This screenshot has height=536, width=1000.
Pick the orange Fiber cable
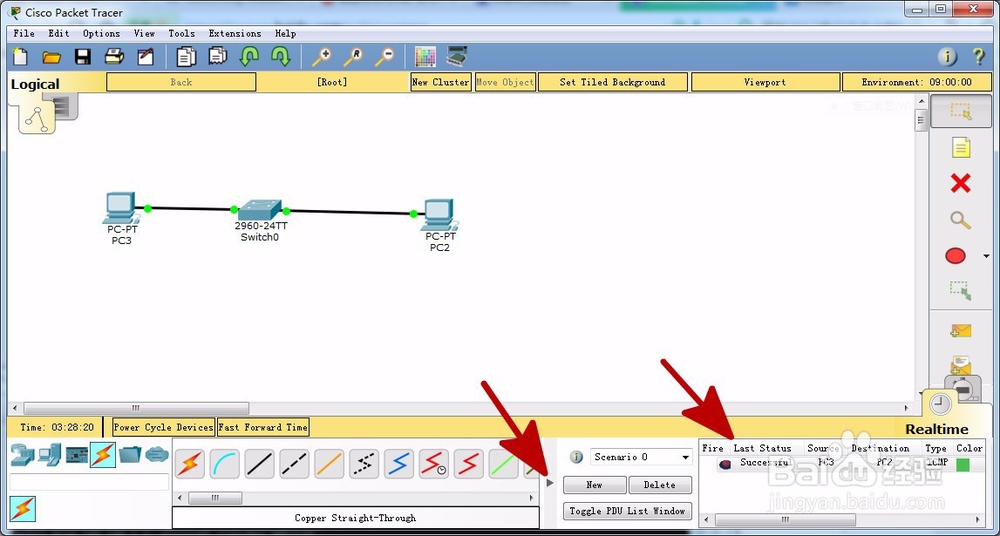[329, 464]
